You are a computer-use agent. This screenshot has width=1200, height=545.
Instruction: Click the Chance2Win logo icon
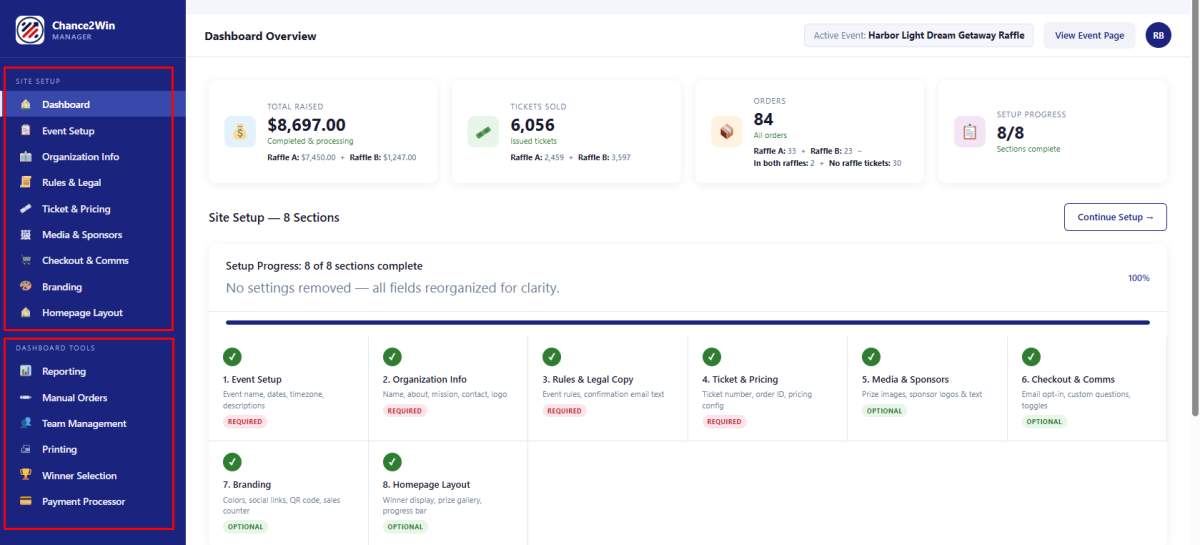(x=30, y=30)
